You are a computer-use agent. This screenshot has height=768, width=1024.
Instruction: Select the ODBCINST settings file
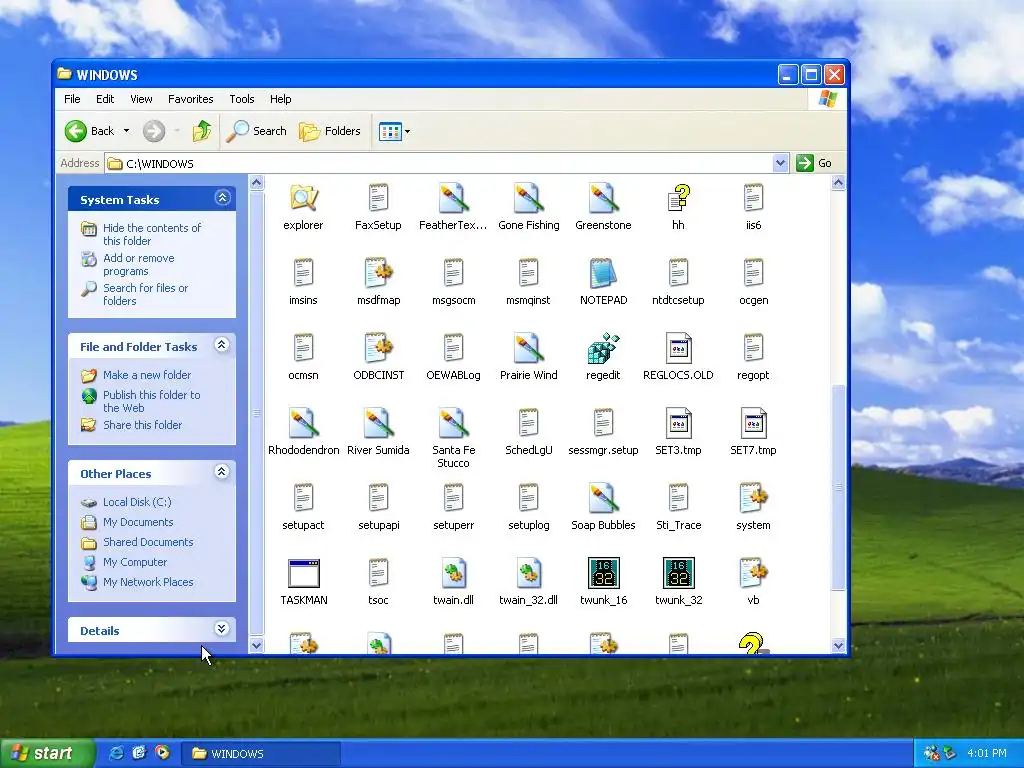pos(378,348)
